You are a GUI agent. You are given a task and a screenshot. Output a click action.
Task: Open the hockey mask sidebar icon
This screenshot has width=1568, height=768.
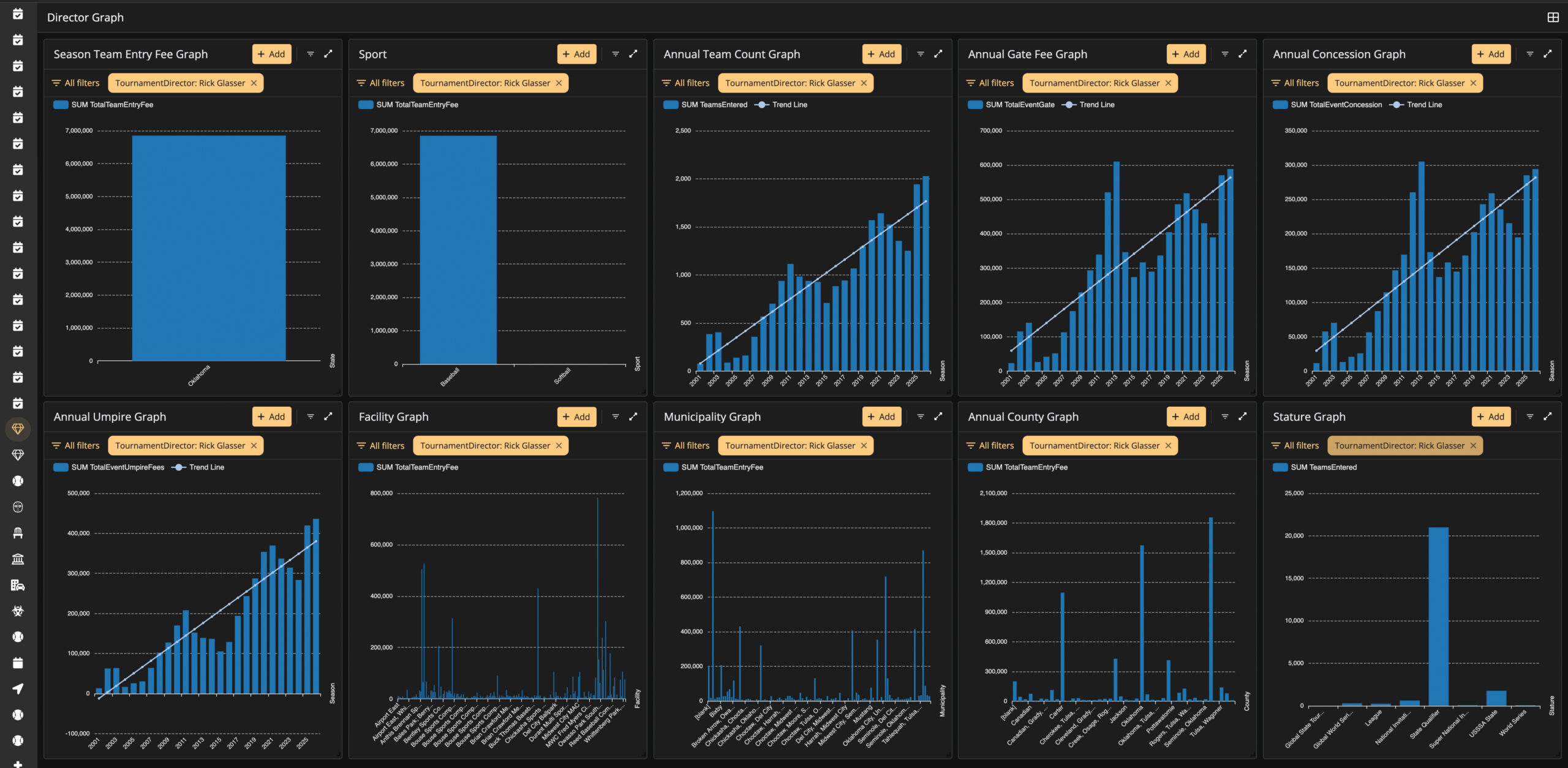[18, 506]
